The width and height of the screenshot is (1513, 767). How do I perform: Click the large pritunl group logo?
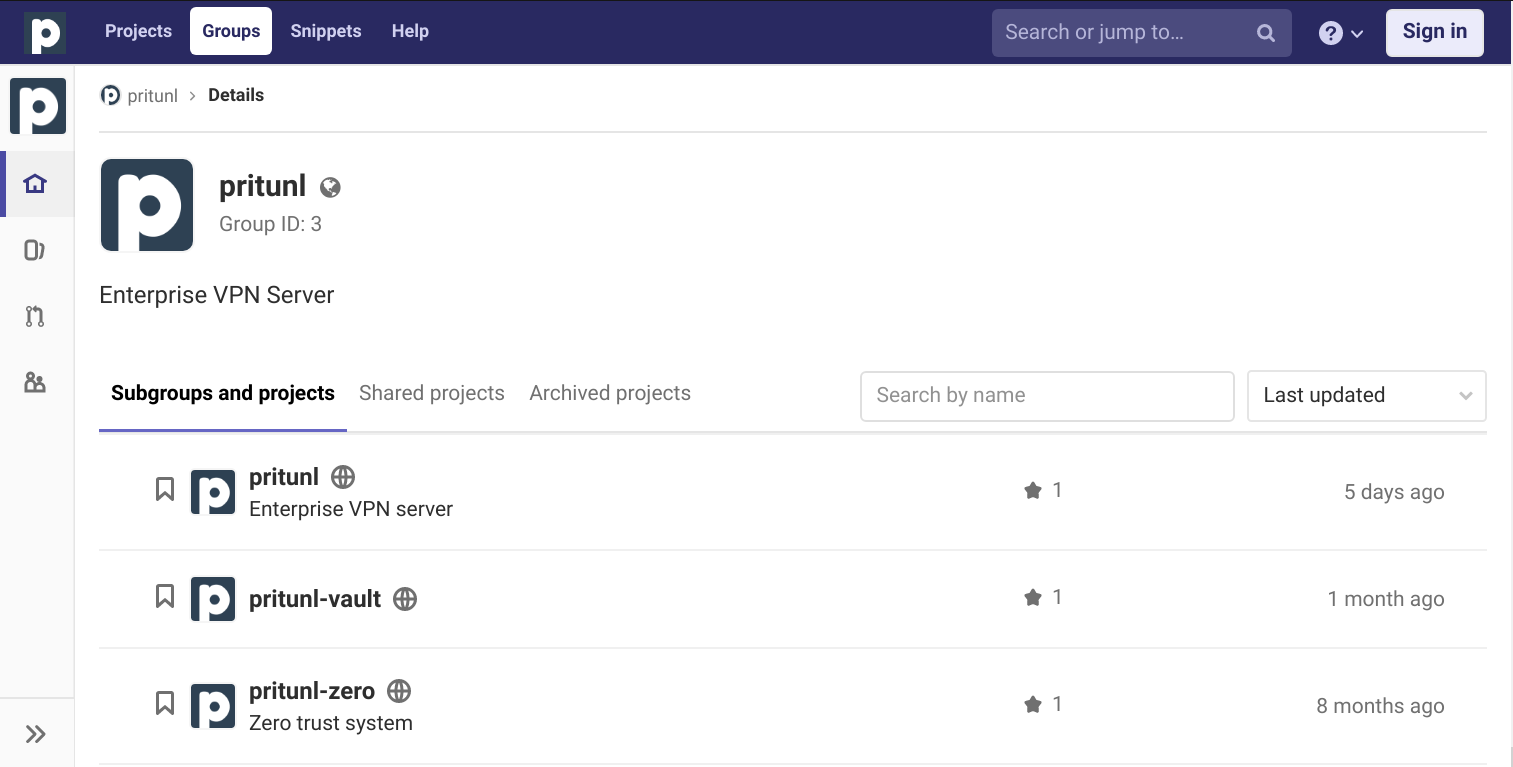click(147, 205)
